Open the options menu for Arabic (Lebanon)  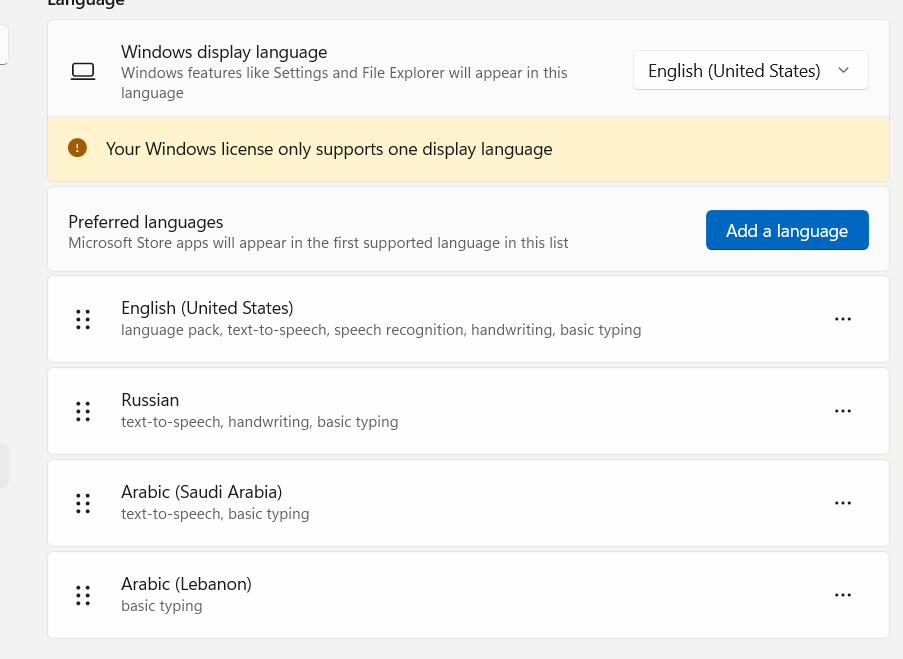click(x=843, y=594)
